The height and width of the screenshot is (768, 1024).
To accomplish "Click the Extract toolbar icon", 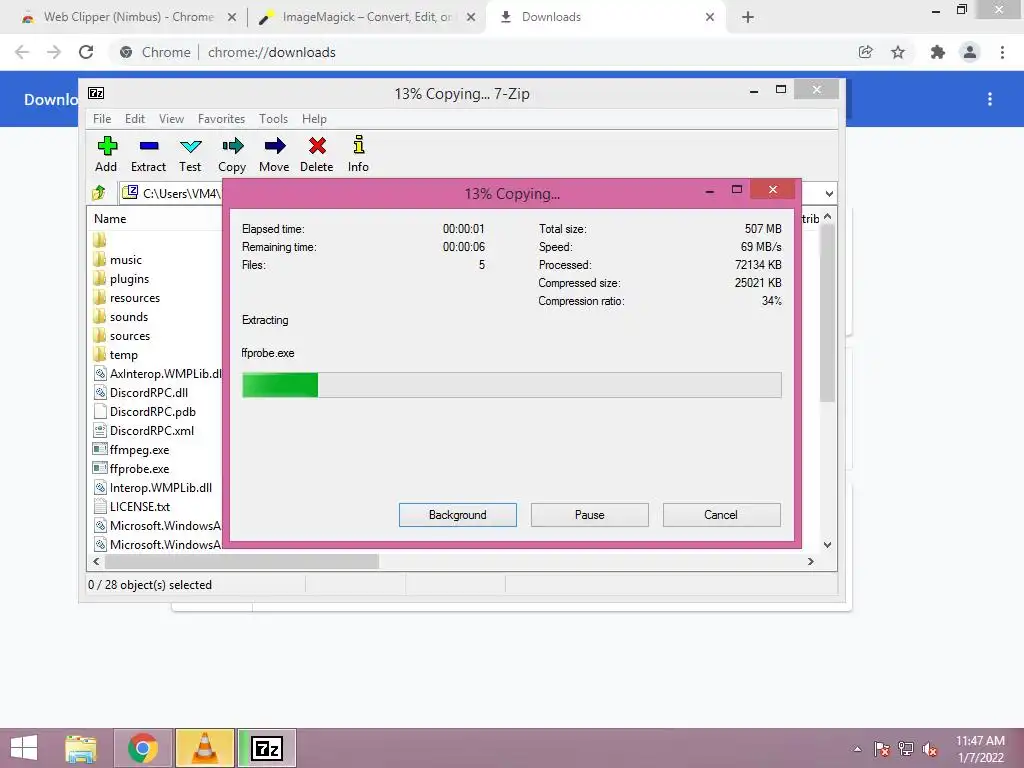I will pyautogui.click(x=149, y=146).
